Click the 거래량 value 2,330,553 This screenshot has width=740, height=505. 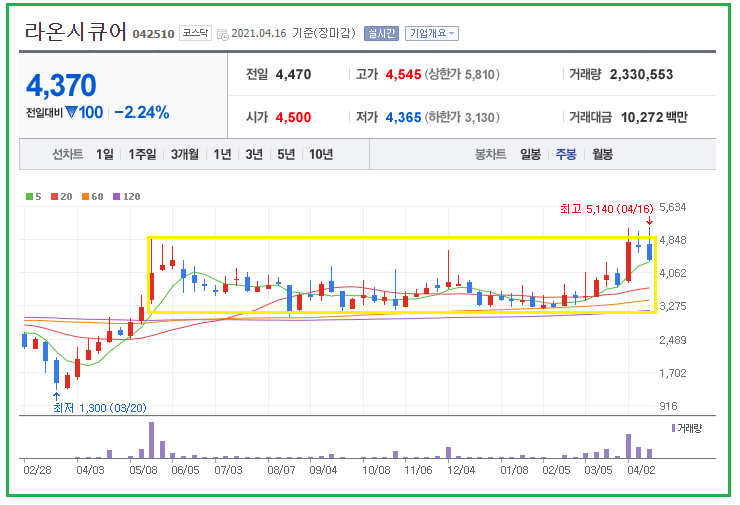[641, 74]
